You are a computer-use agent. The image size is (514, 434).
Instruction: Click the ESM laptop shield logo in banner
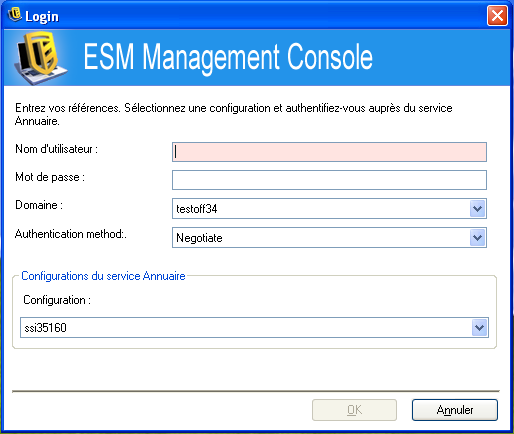[41, 57]
